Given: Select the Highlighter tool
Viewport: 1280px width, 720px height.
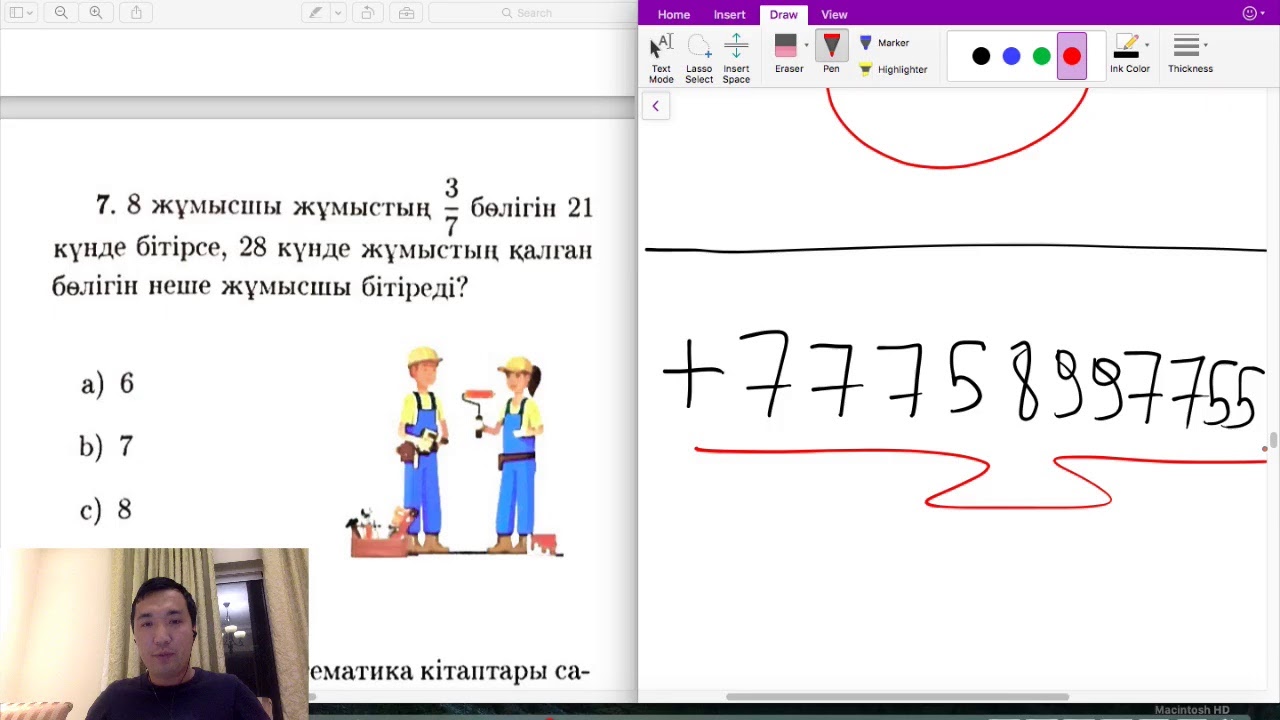Looking at the screenshot, I should tap(893, 69).
